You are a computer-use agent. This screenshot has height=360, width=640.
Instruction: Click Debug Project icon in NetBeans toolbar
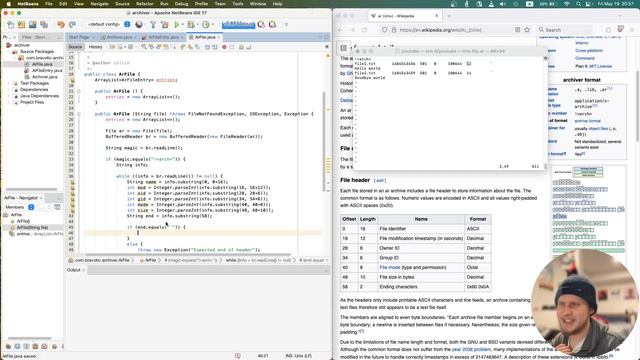click(x=190, y=24)
